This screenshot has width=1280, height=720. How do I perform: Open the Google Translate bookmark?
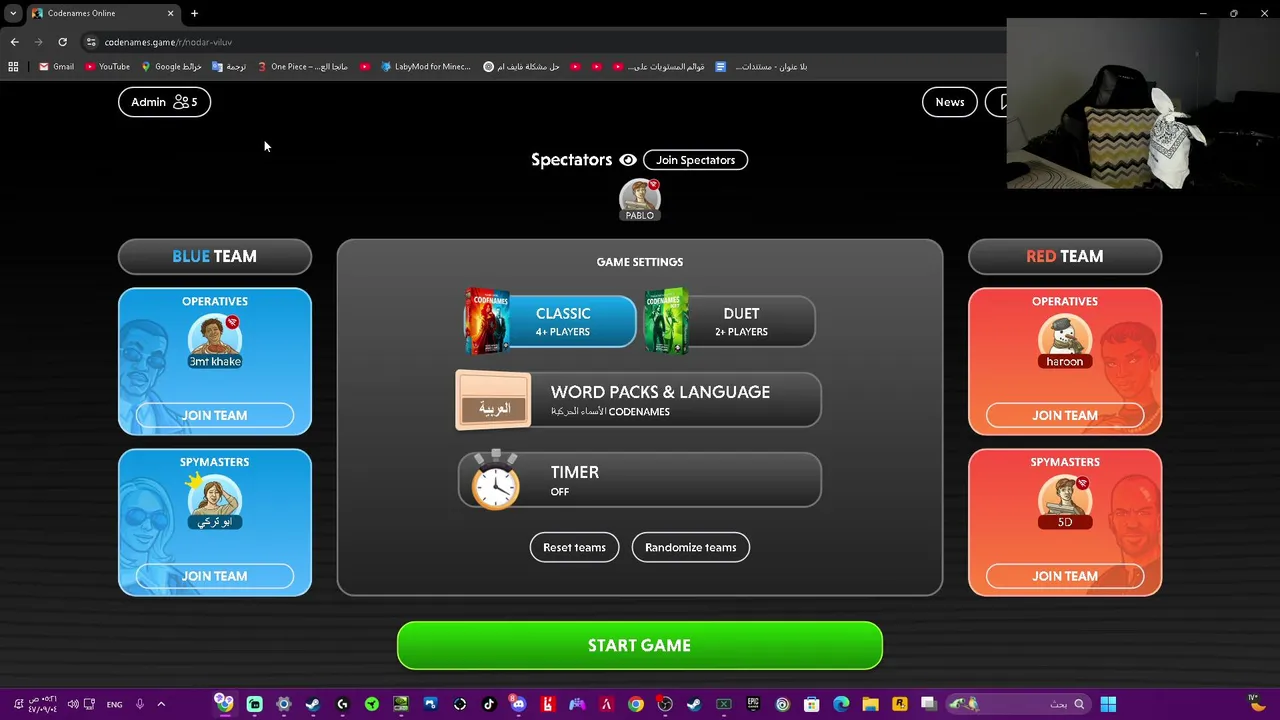[229, 67]
